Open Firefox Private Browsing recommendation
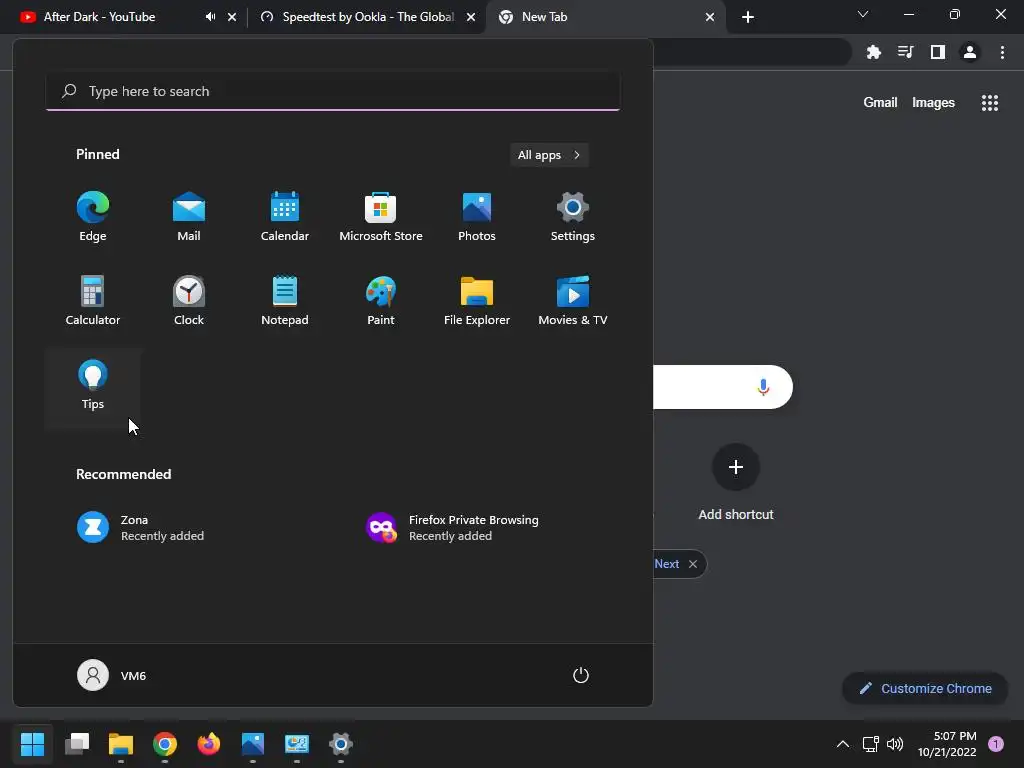The height and width of the screenshot is (768, 1024). point(453,528)
